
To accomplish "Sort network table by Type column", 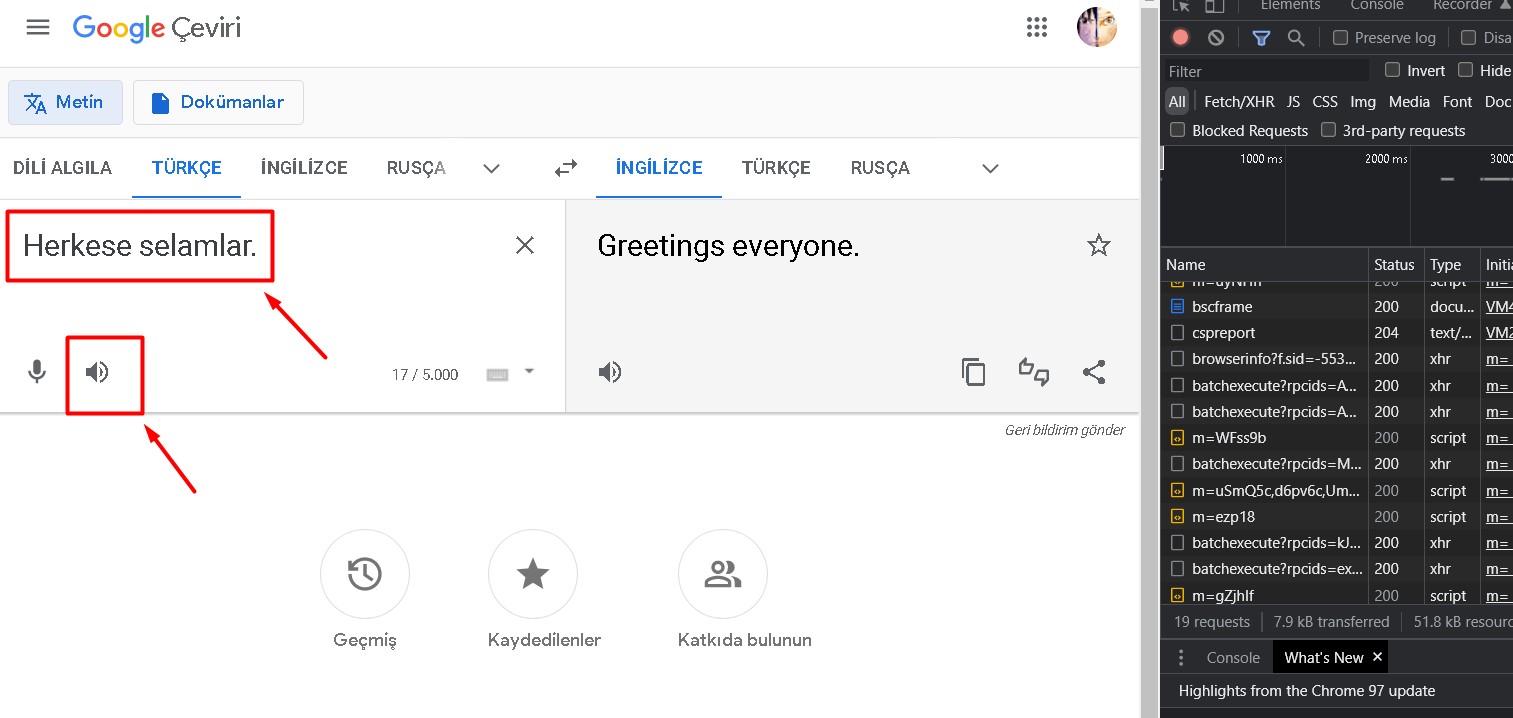I will point(1452,265).
